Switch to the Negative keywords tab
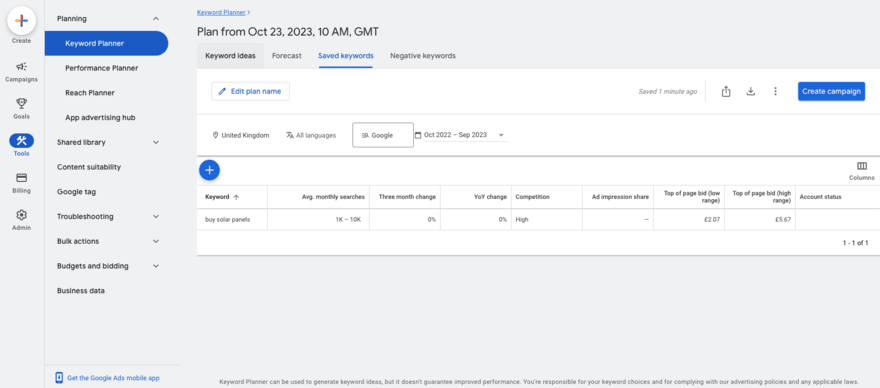Viewport: 880px width, 388px height. click(x=423, y=56)
